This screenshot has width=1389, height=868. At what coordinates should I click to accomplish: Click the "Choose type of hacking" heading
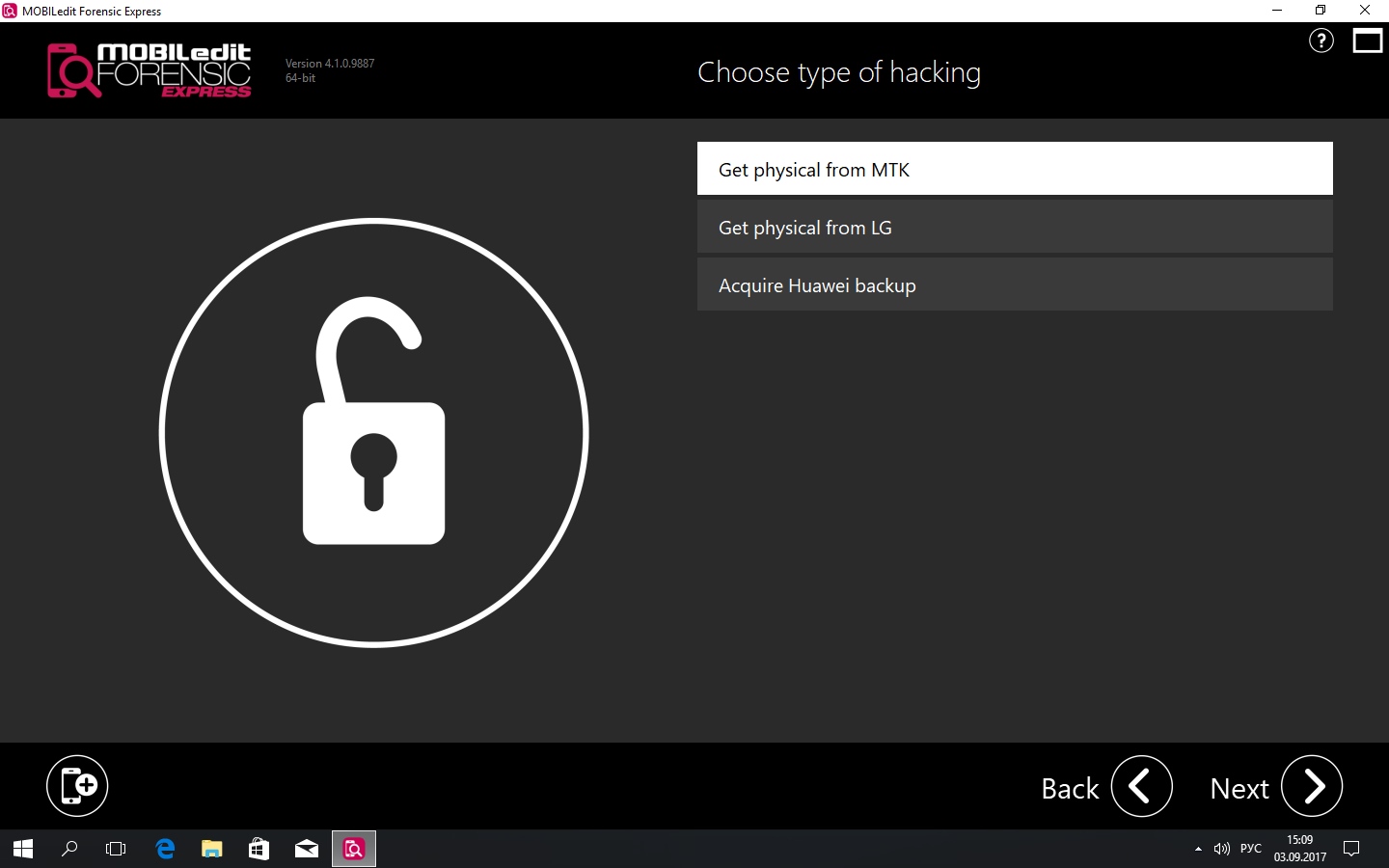(839, 73)
